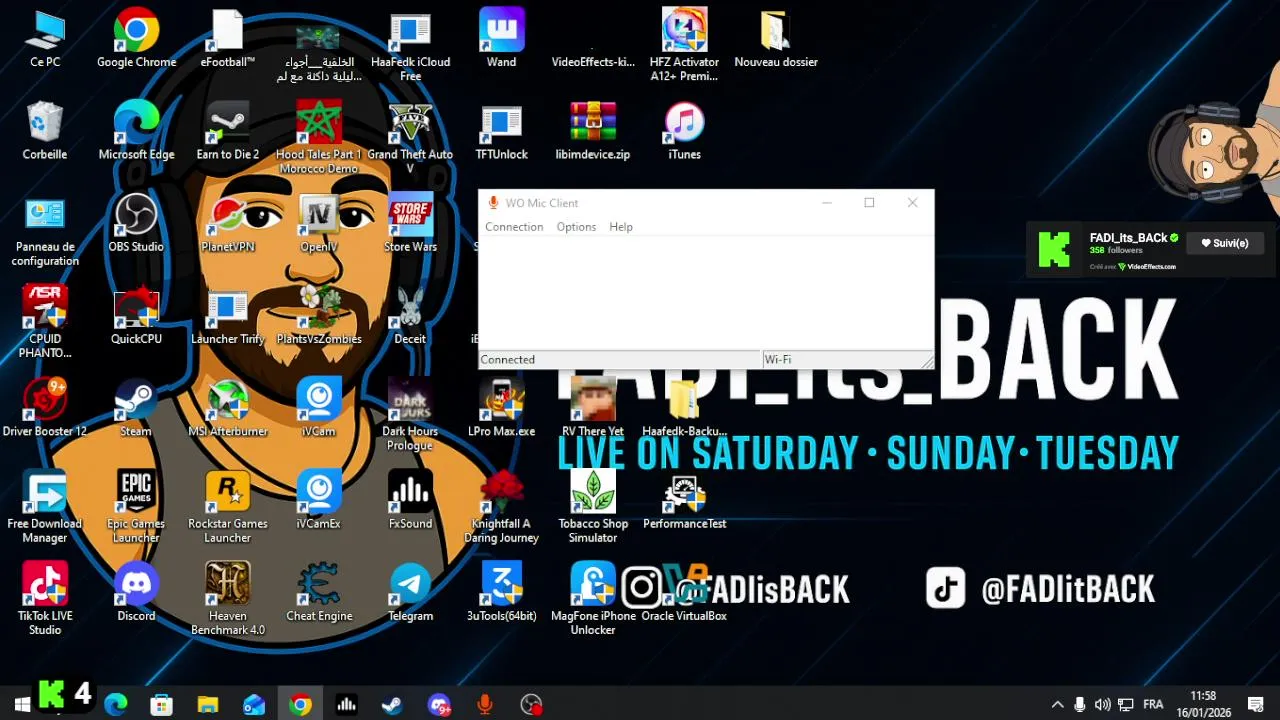Select the Grand Theft Auto V shortcut
Image resolution: width=1280 pixels, height=720 pixels.
[x=410, y=138]
